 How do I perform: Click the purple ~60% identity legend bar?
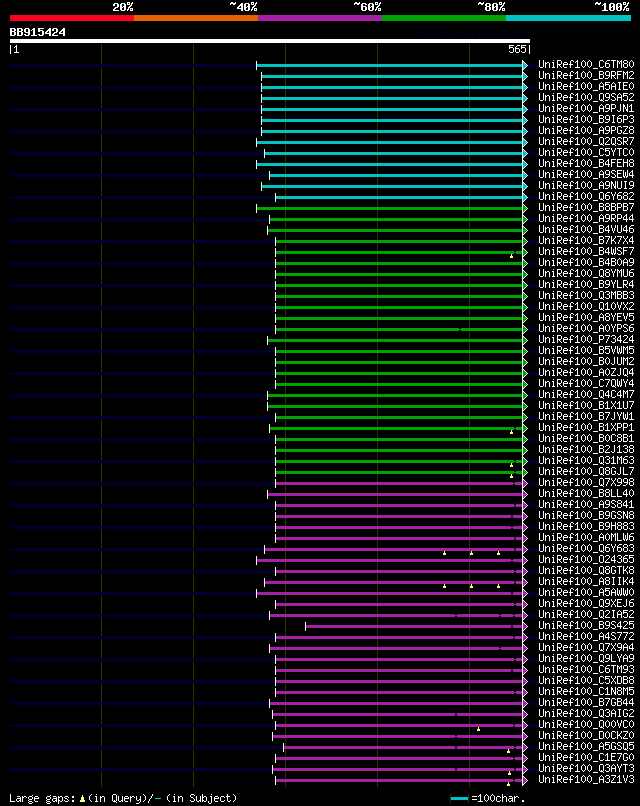click(320, 18)
